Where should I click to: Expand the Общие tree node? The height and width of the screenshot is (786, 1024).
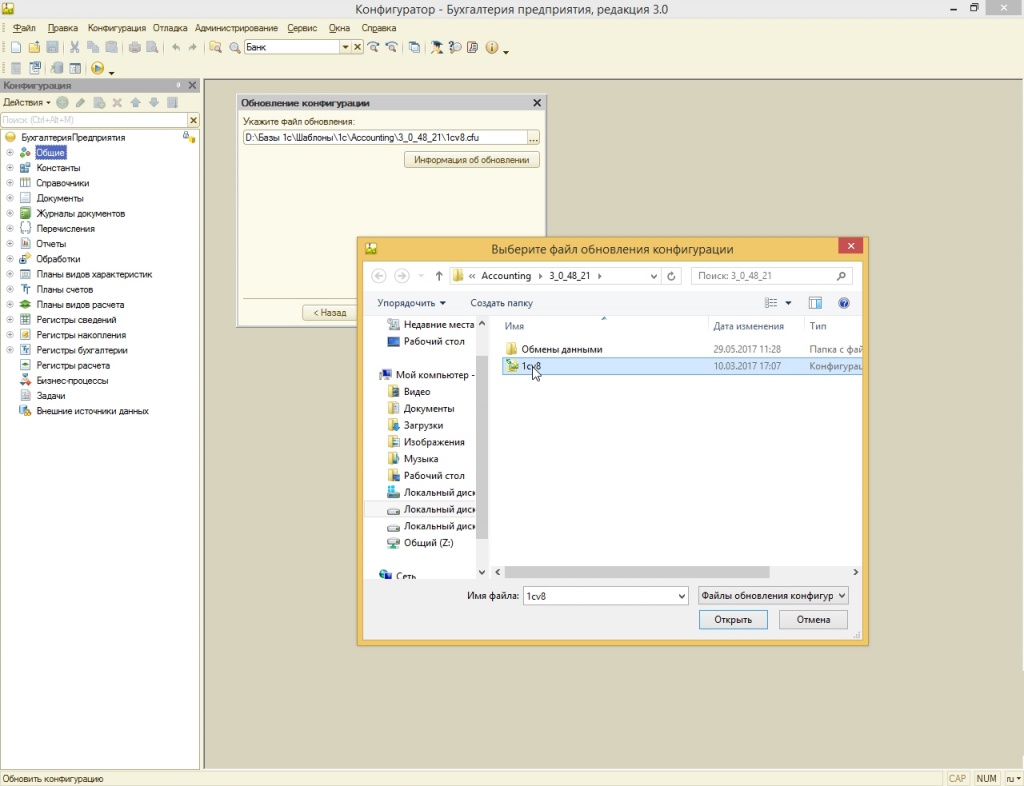[10, 153]
